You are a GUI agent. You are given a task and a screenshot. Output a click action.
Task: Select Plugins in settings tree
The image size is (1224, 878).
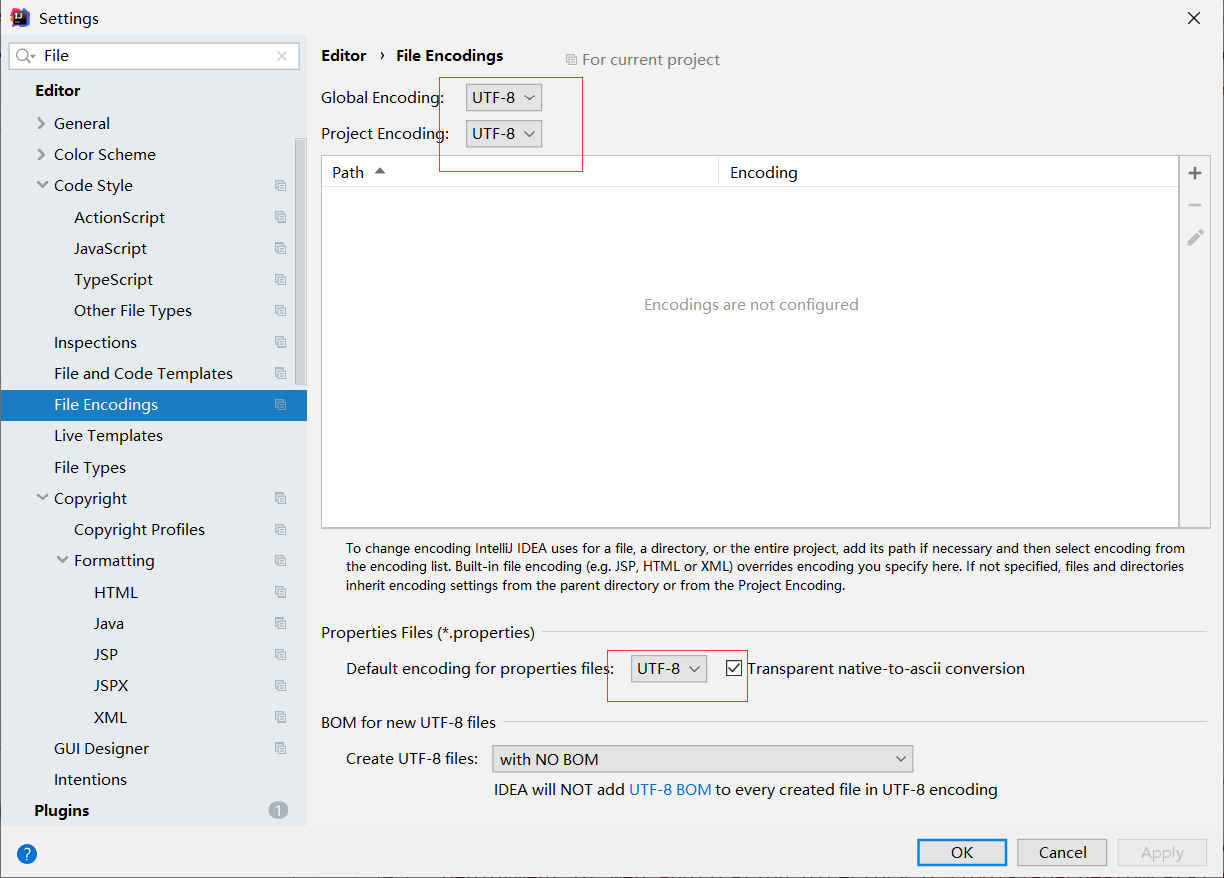pos(62,810)
